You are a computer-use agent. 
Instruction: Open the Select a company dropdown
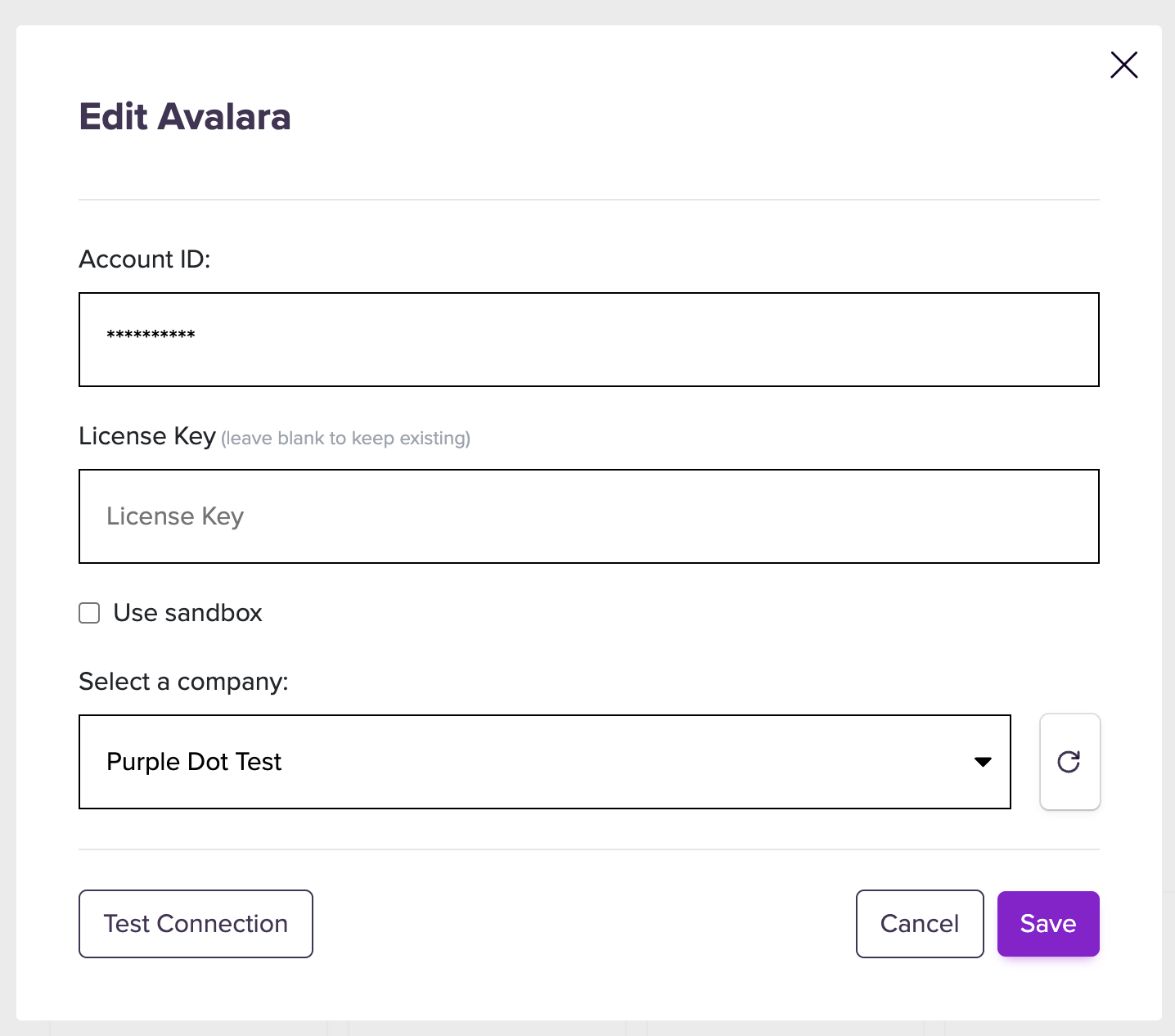pyautogui.click(x=545, y=762)
